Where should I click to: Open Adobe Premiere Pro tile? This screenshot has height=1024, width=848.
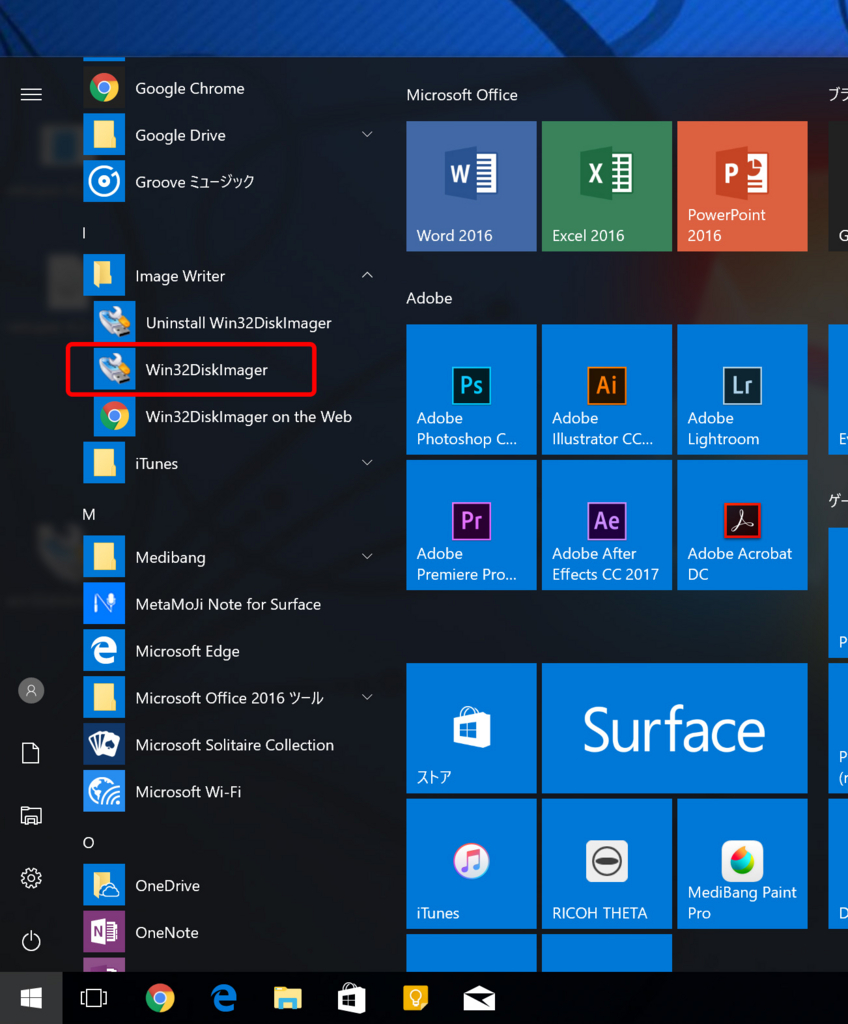coord(471,525)
